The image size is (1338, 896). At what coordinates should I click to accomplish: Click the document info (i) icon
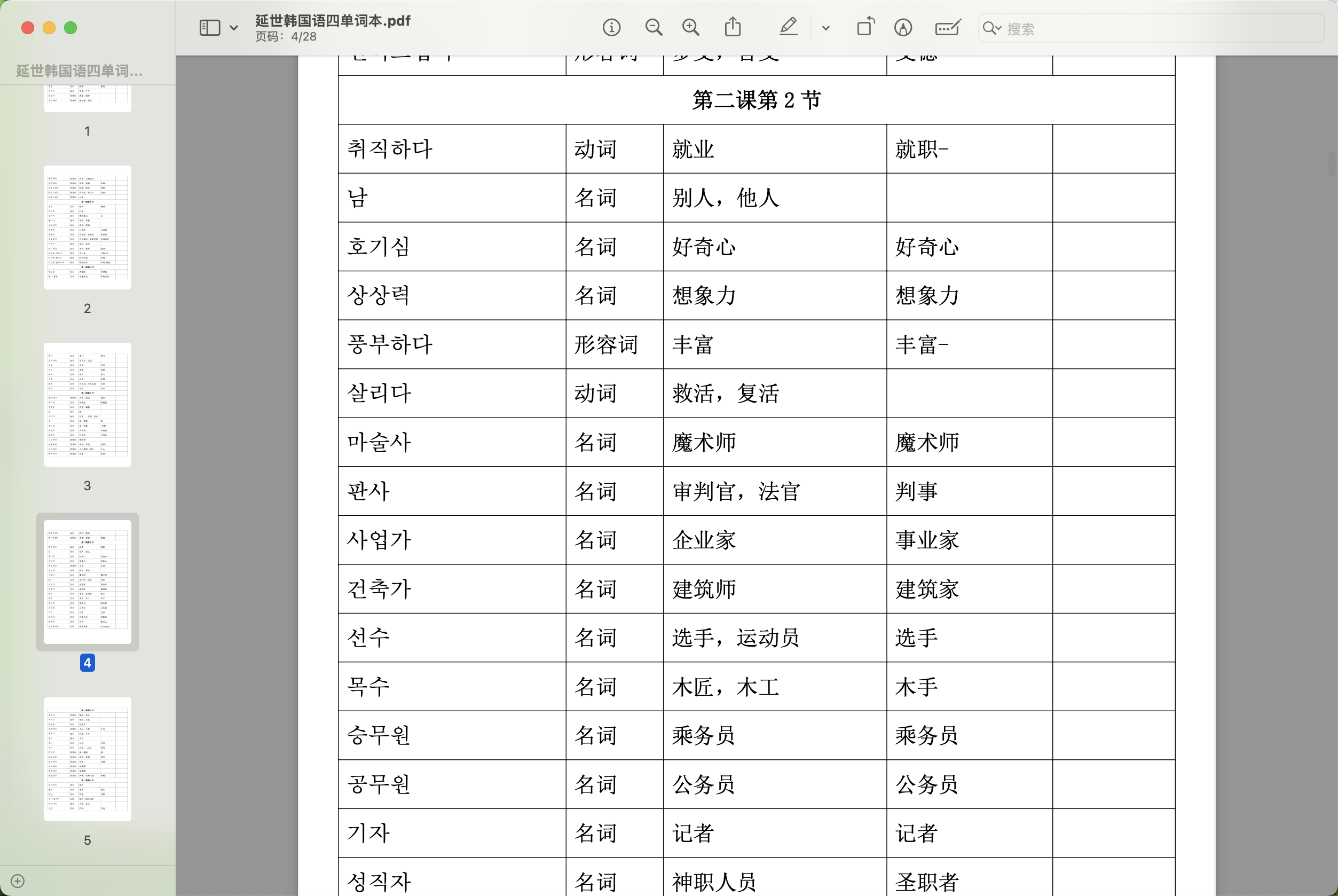click(x=611, y=27)
